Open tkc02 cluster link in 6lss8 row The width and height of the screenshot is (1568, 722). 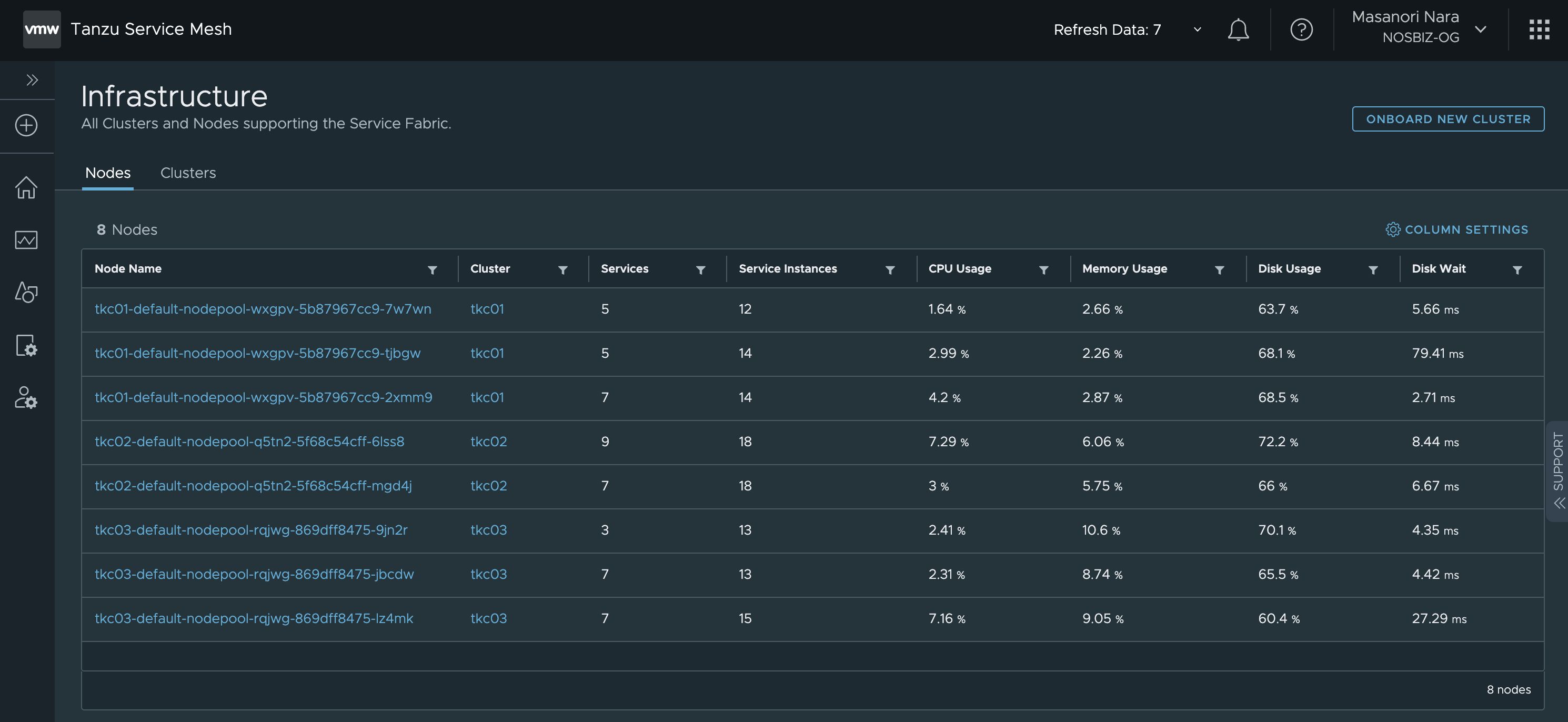click(489, 442)
